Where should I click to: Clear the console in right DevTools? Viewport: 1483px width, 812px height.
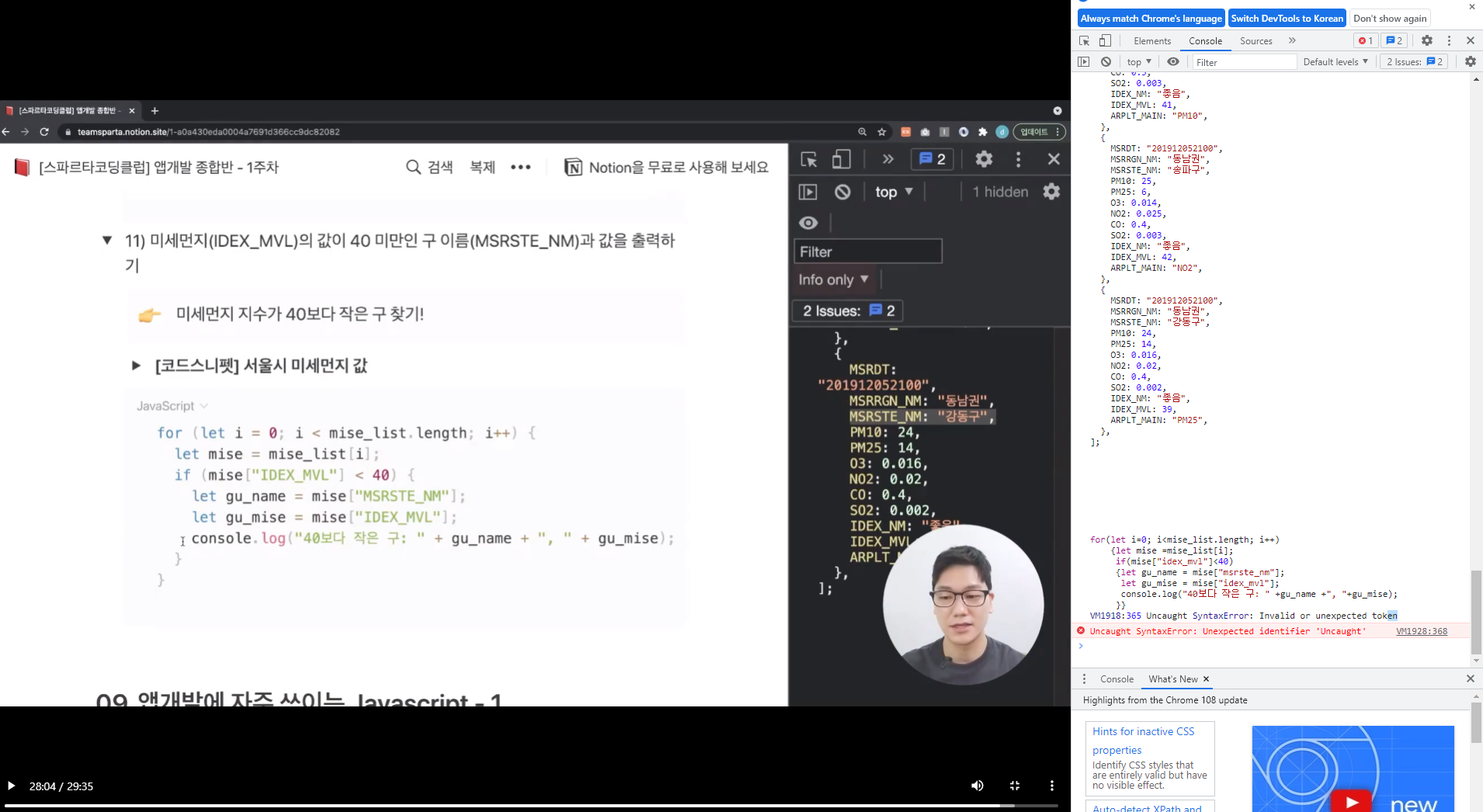point(1106,61)
